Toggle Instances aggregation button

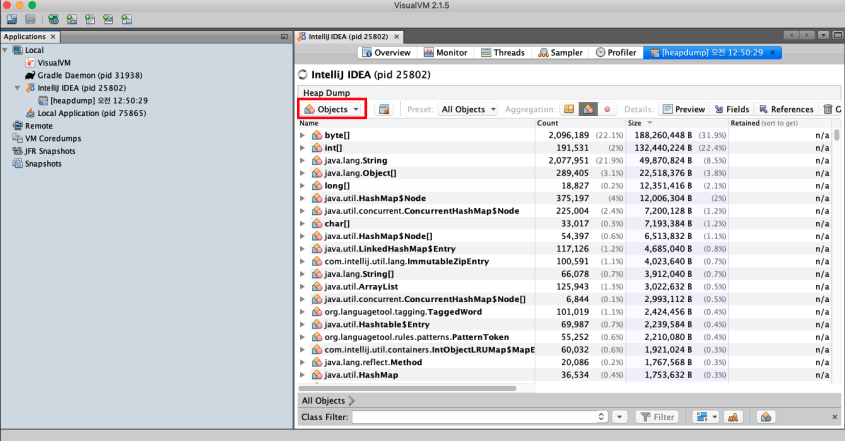(x=607, y=109)
